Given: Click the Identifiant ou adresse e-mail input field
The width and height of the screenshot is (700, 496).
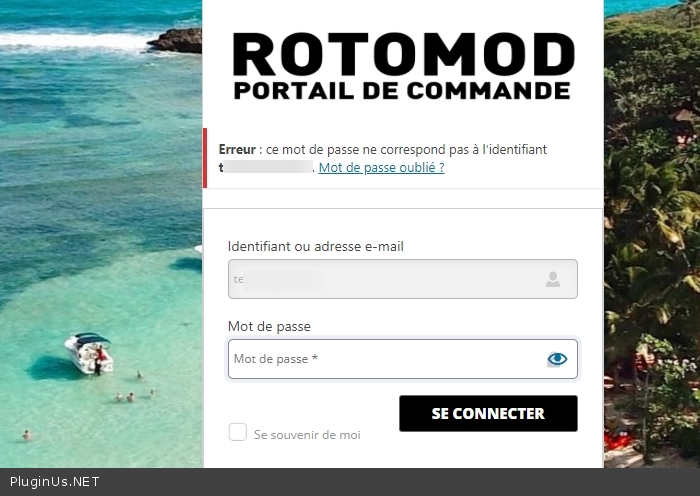Looking at the screenshot, I should pos(403,279).
